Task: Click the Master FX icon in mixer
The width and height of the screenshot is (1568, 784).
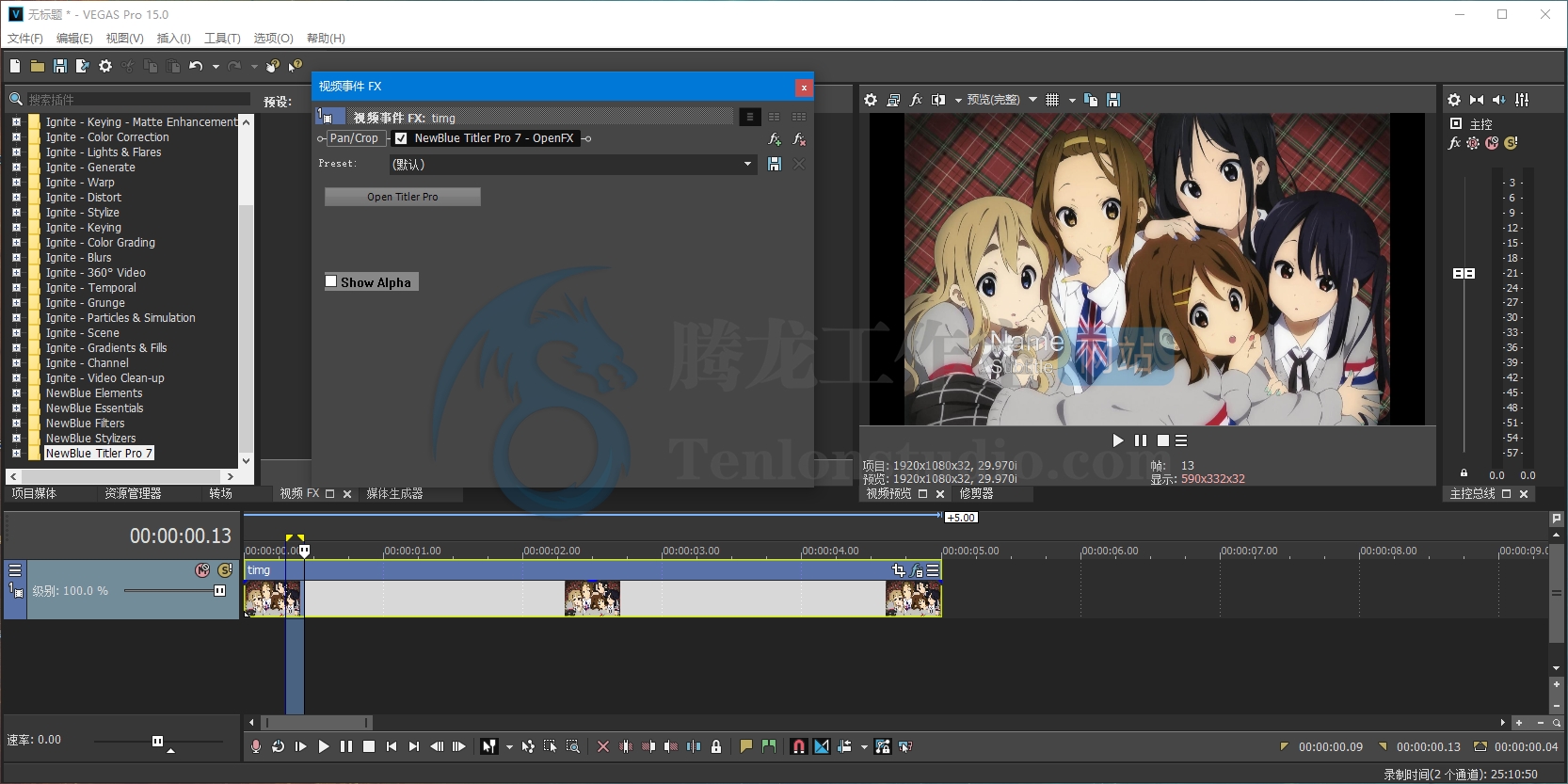Action: (1455, 143)
